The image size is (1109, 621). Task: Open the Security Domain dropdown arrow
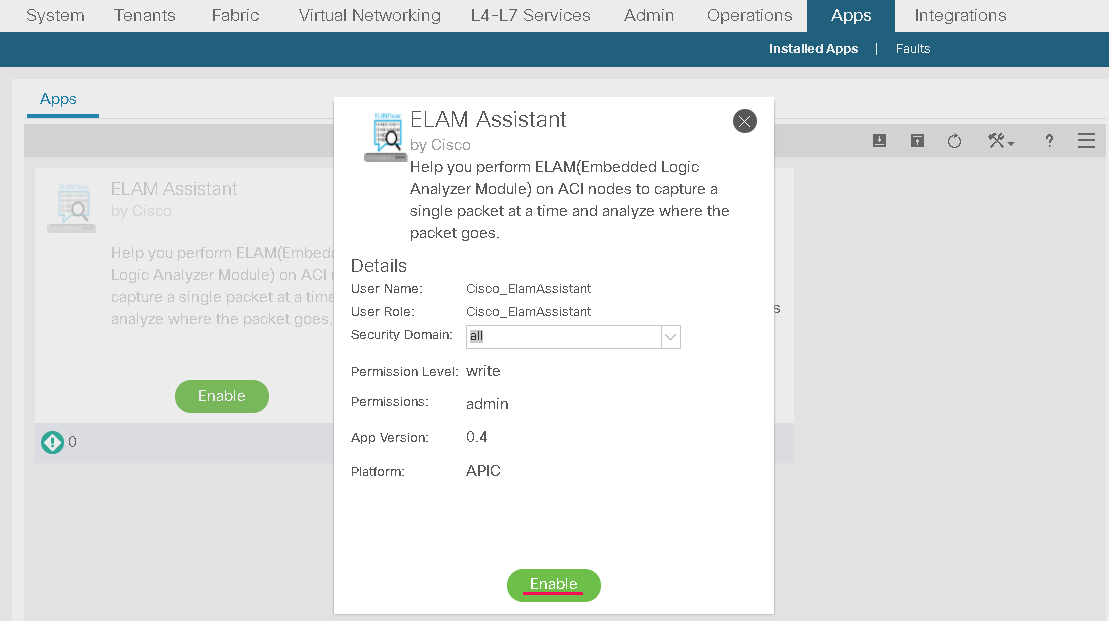(x=670, y=337)
